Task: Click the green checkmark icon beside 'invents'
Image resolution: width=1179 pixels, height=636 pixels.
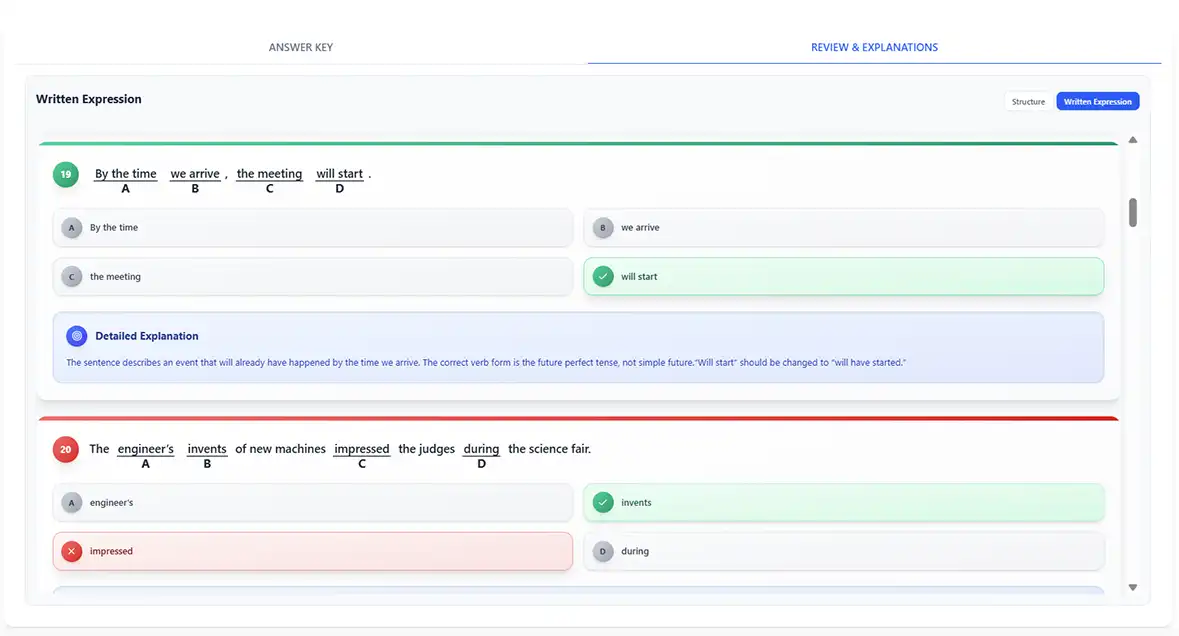Action: click(x=603, y=503)
